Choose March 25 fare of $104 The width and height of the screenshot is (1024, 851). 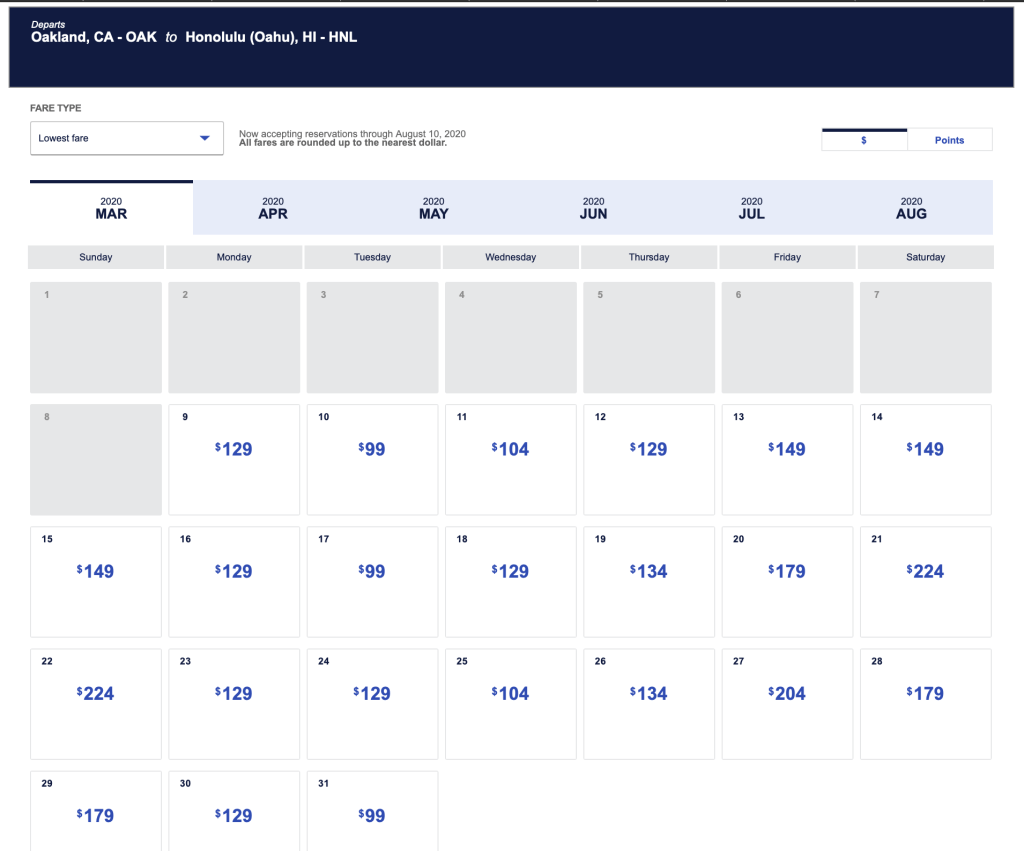[x=510, y=694]
